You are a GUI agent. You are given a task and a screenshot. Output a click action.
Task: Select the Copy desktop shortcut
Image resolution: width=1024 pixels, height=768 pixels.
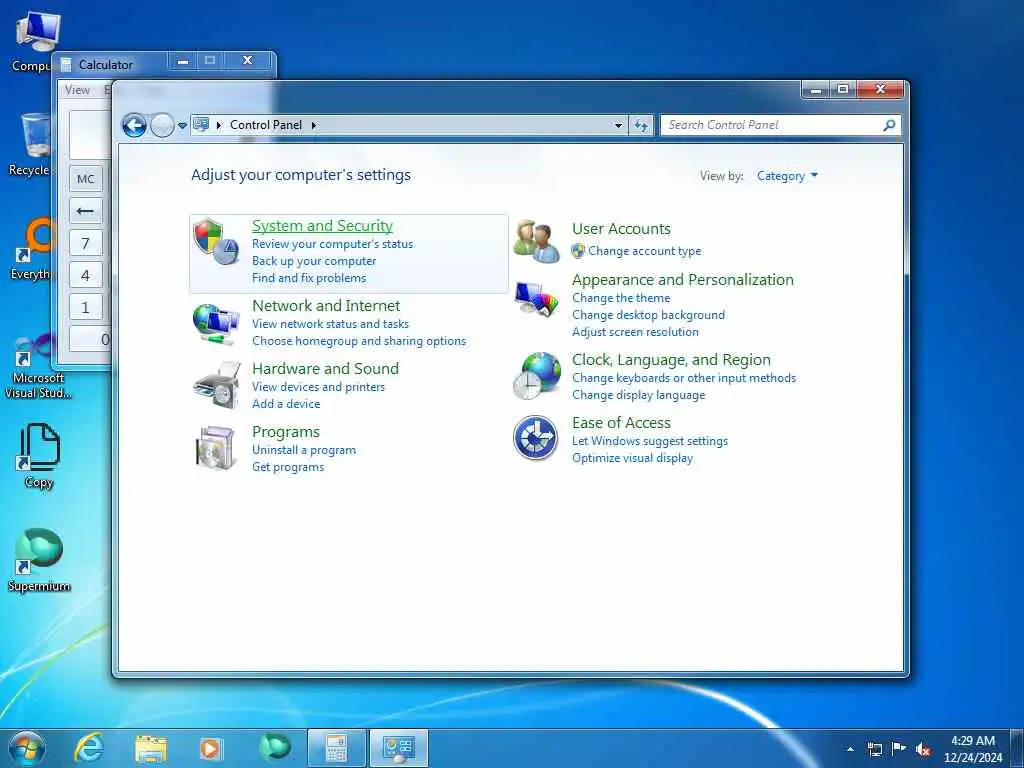coord(39,456)
